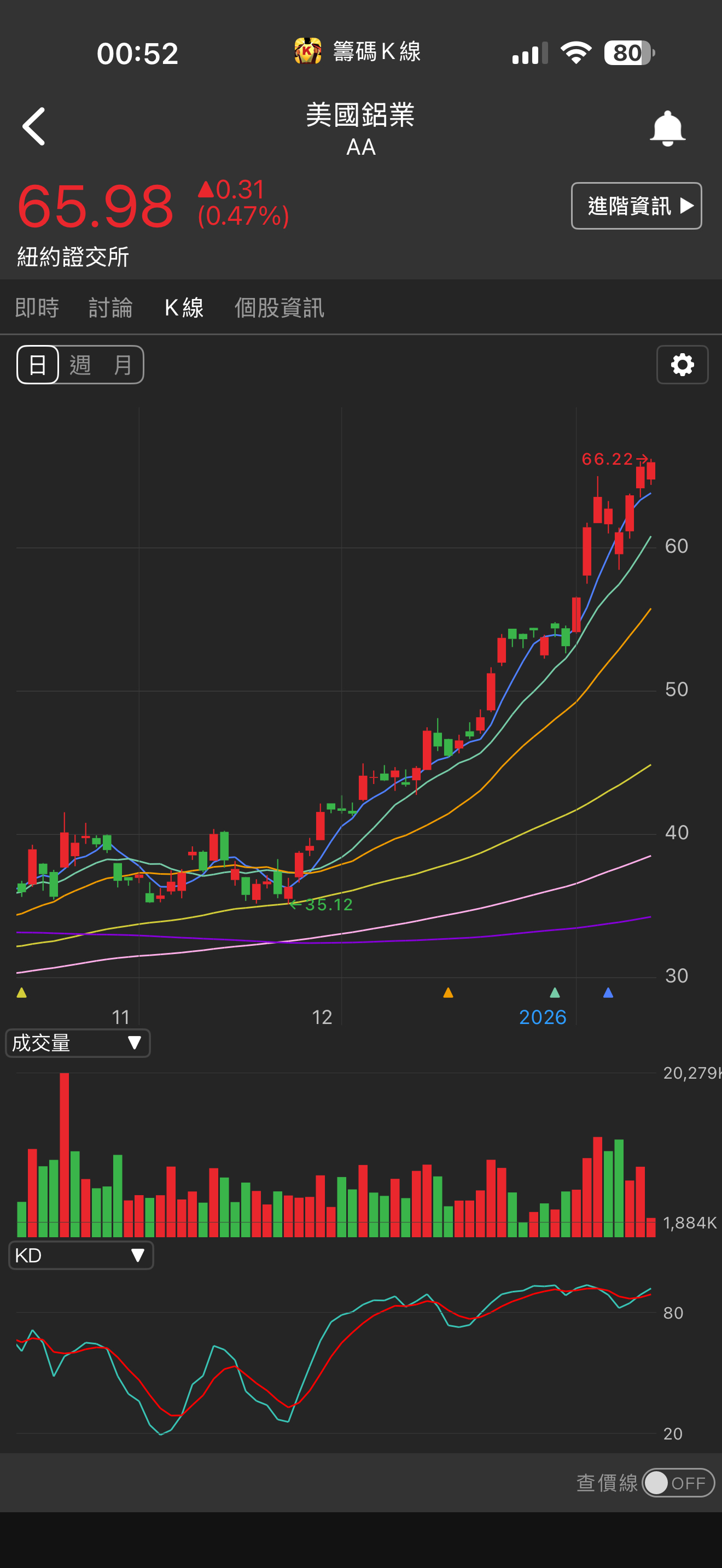Switch to the 討論 tab
This screenshot has width=722, height=1568.
tap(111, 308)
